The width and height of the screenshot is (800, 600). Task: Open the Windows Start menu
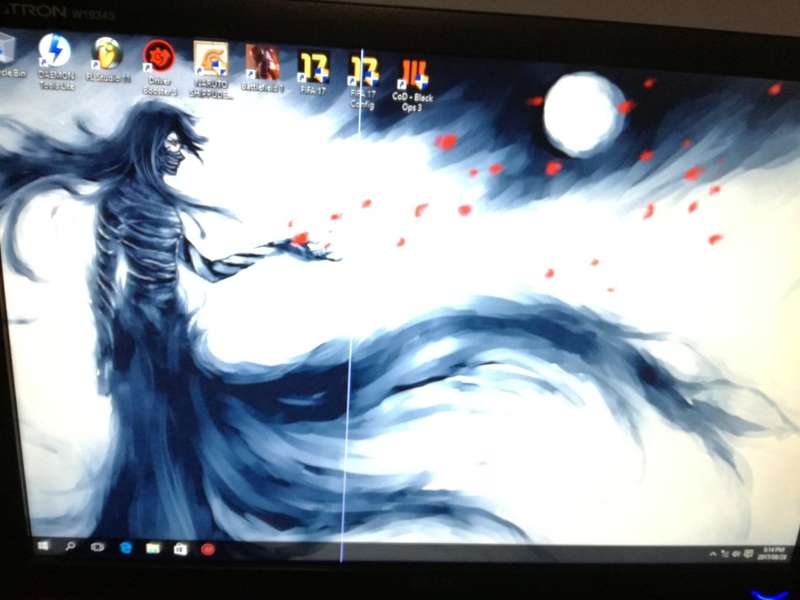click(43, 546)
